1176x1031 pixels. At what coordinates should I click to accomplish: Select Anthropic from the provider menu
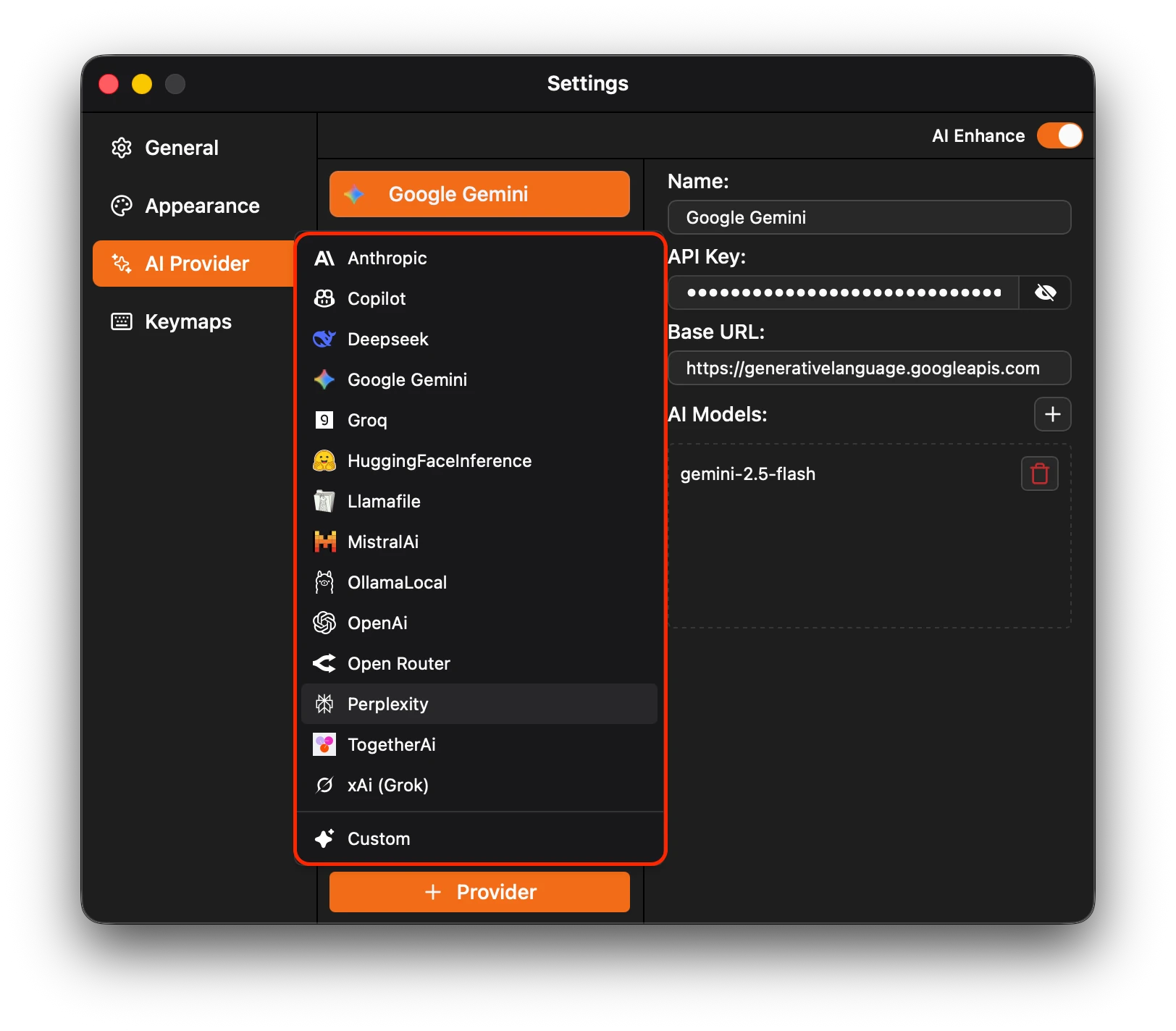(x=479, y=258)
